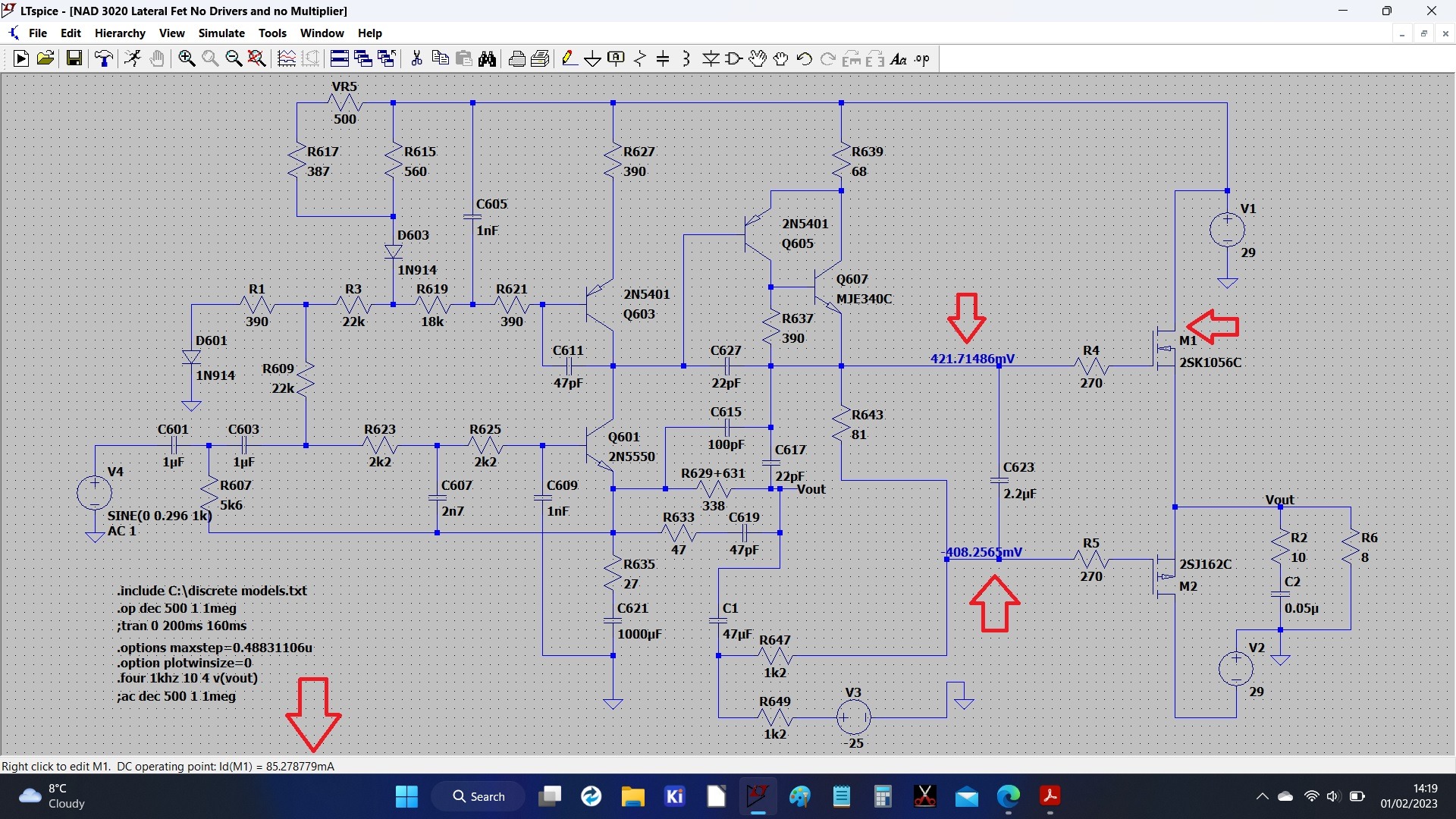1456x819 pixels.
Task: Click the '421.71486mV' voltage label
Action: pos(972,359)
